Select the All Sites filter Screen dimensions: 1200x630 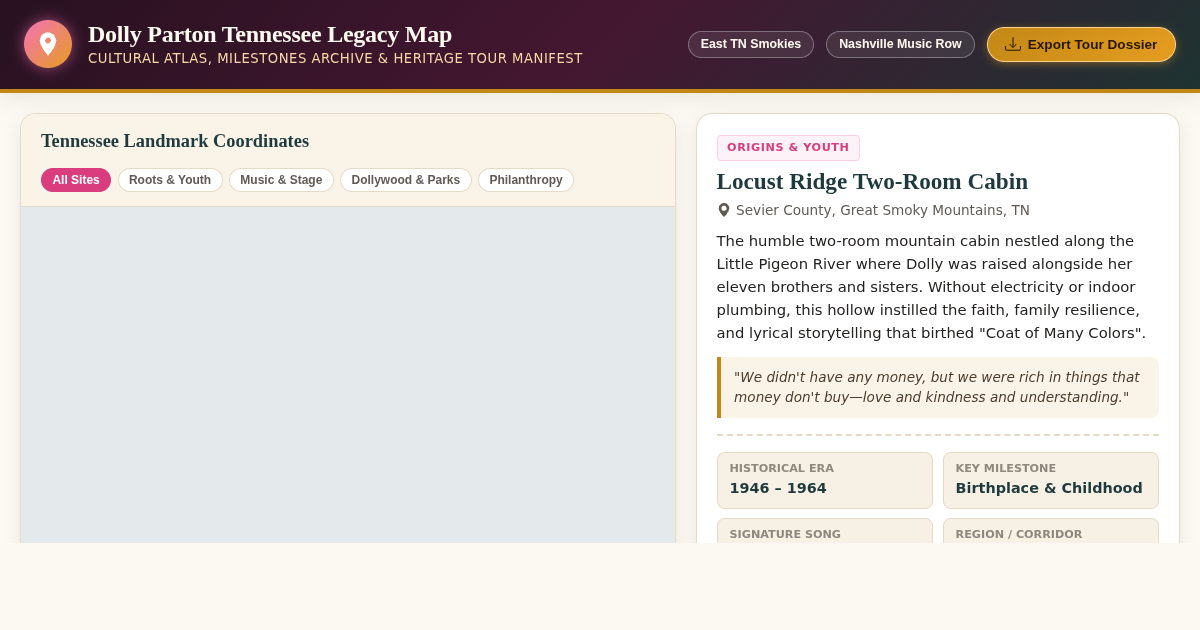tap(76, 180)
